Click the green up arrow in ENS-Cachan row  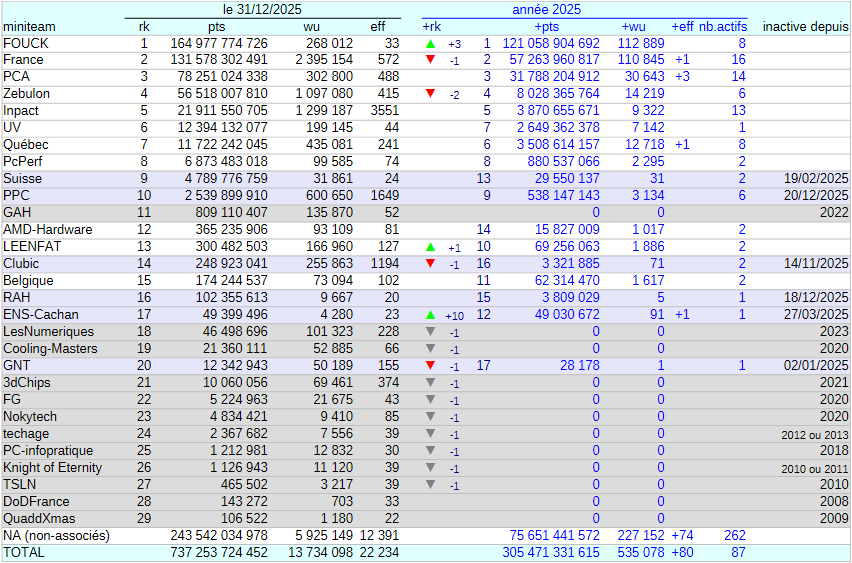pyautogui.click(x=430, y=315)
